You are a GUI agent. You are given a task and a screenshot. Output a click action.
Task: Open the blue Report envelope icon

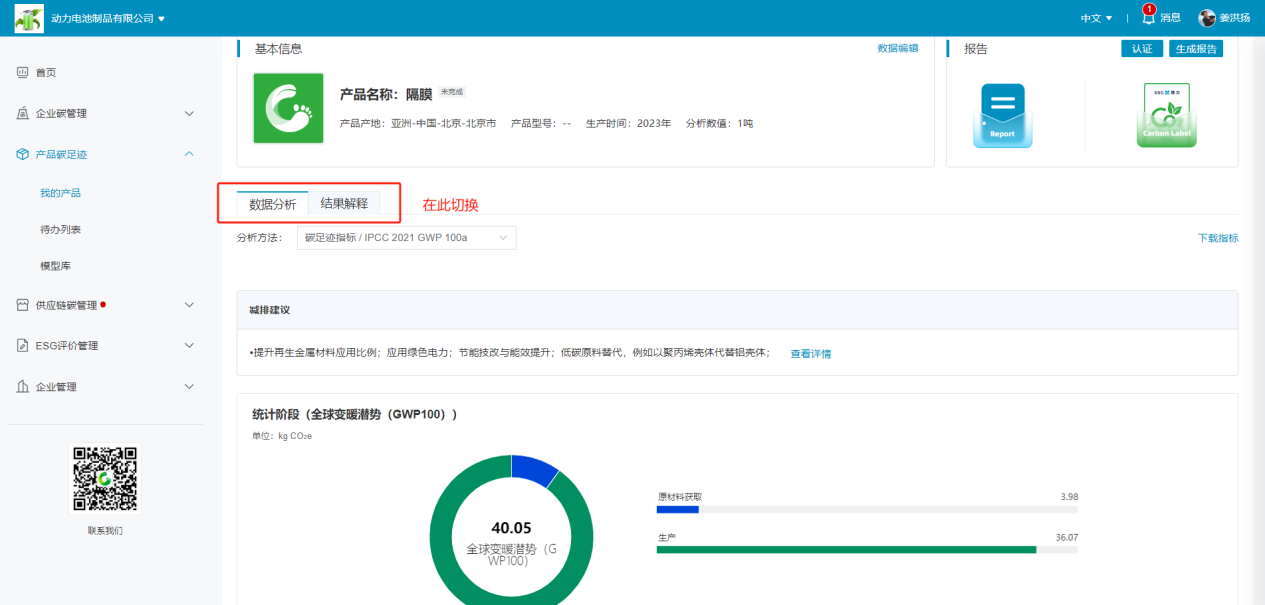point(1002,116)
